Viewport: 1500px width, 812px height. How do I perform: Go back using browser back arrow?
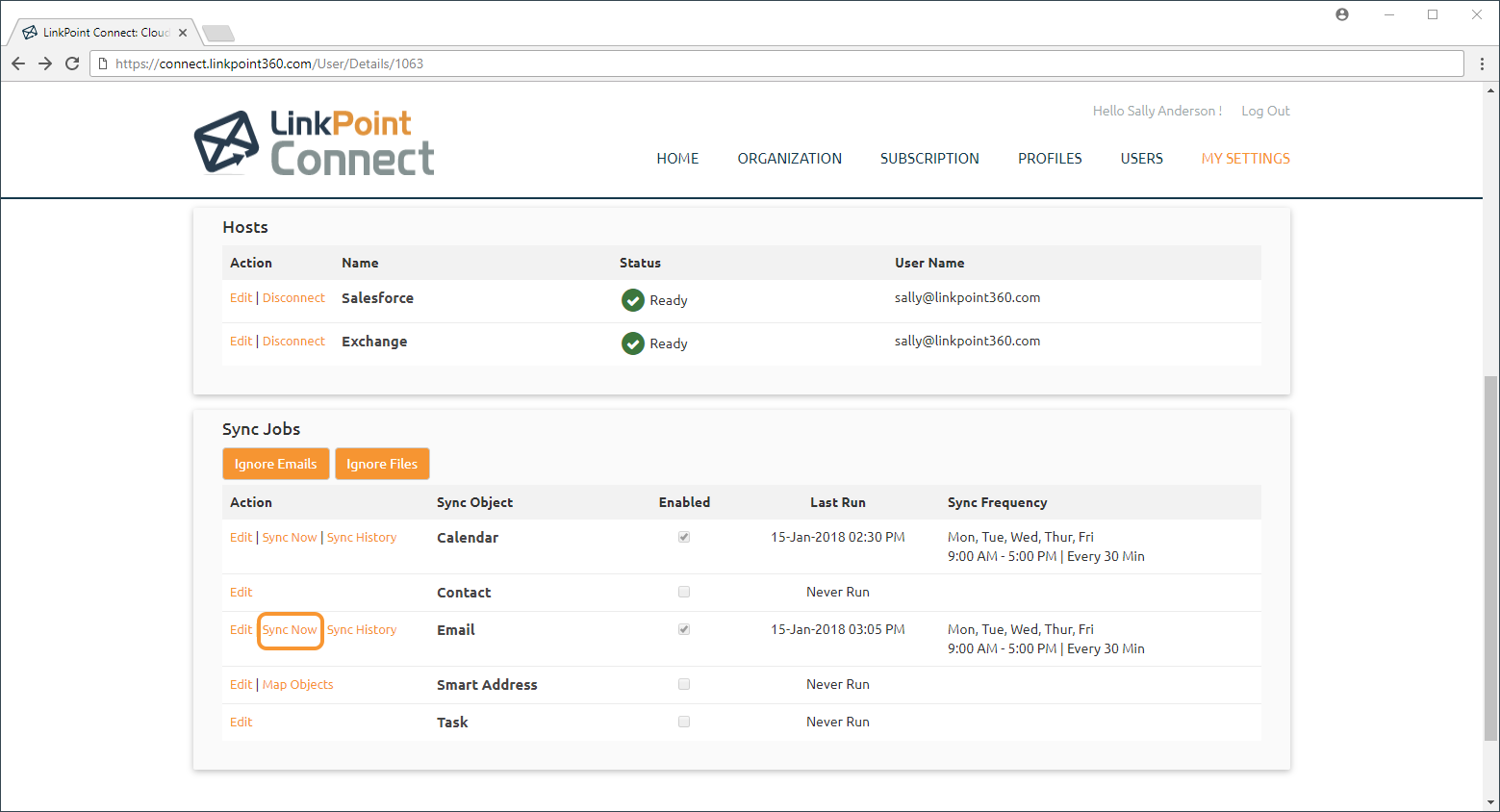[x=18, y=63]
